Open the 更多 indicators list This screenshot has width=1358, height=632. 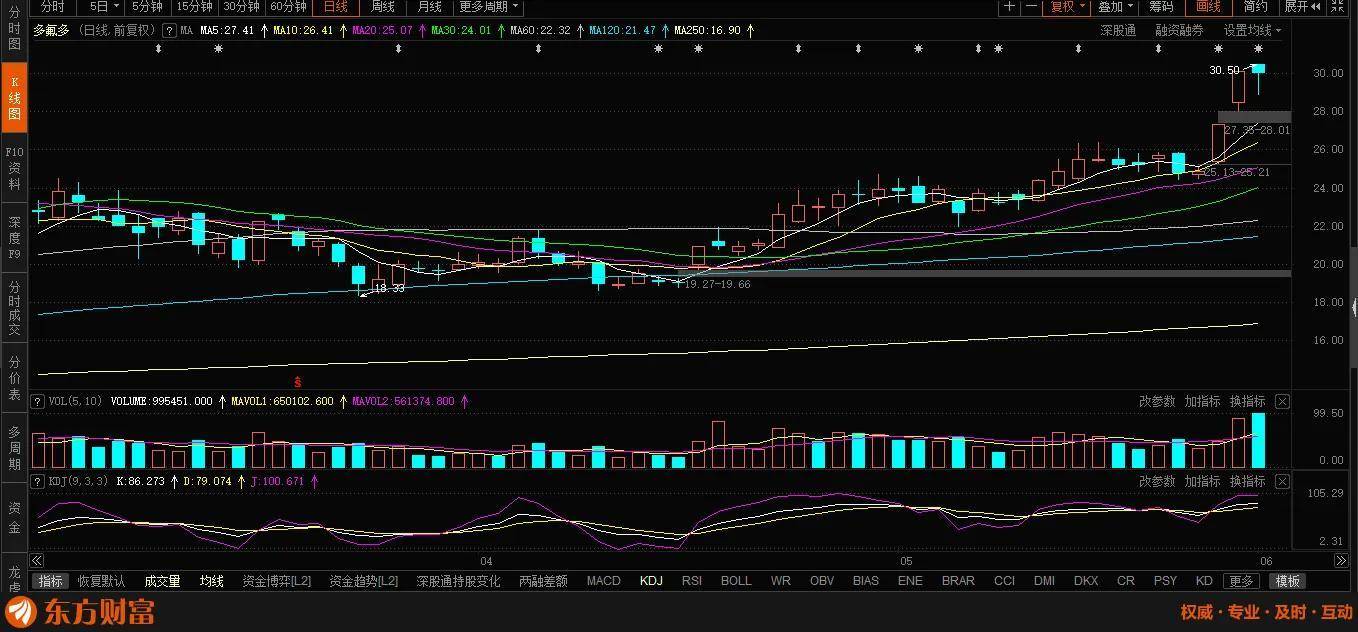[1241, 581]
